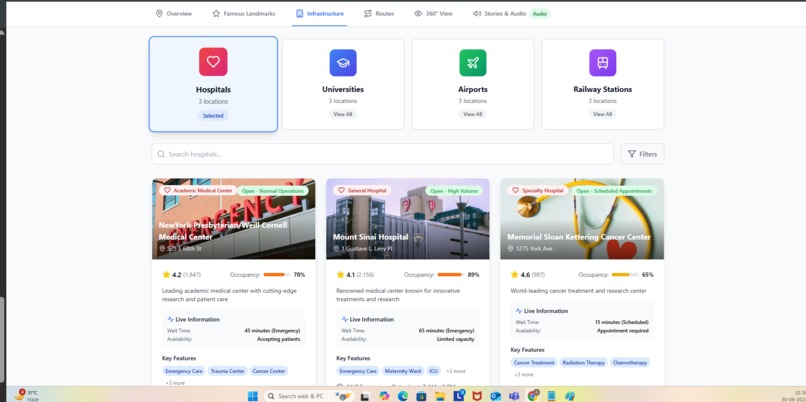Click the Airports airplane icon
Screen dimensions: 806x402
[x=472, y=63]
